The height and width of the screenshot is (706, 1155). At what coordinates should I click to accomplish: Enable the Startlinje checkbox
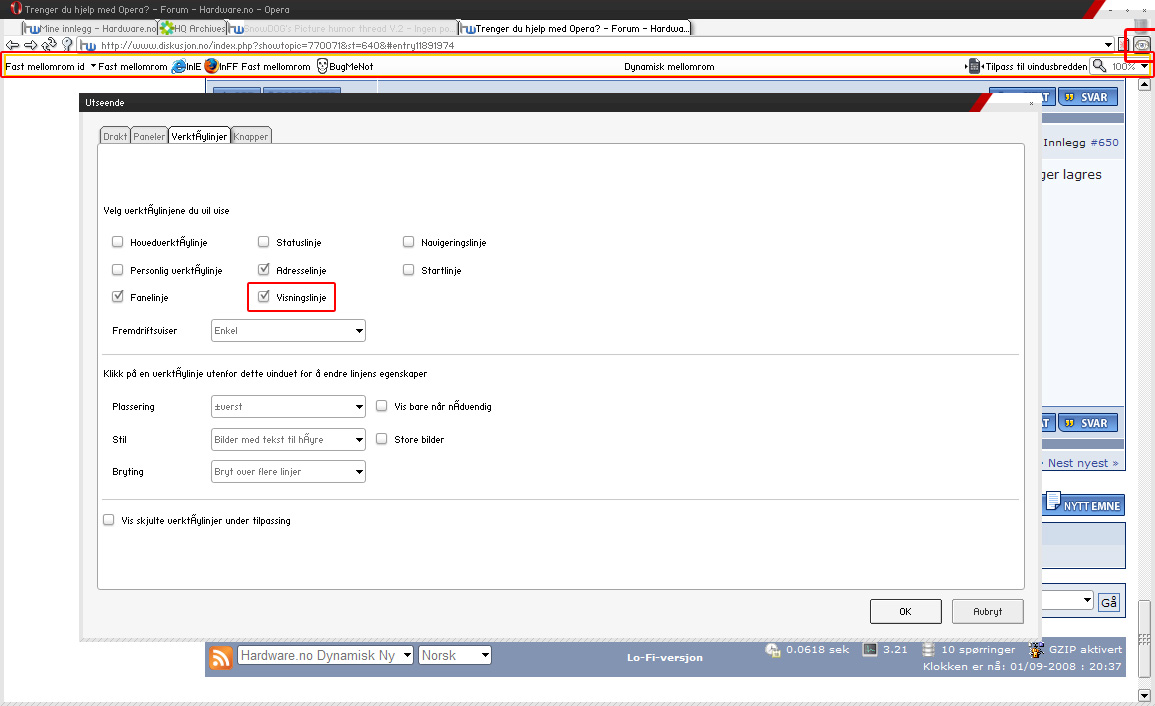(408, 270)
